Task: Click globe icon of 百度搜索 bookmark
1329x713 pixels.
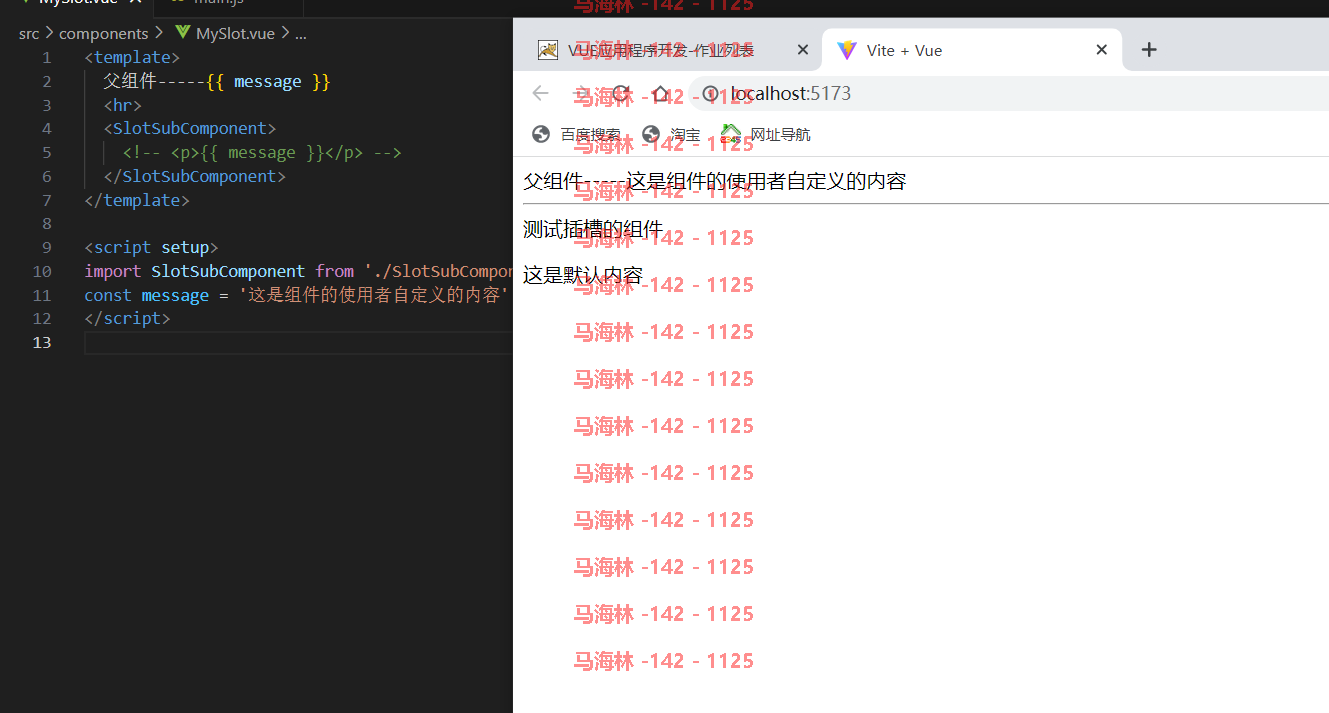Action: point(541,134)
